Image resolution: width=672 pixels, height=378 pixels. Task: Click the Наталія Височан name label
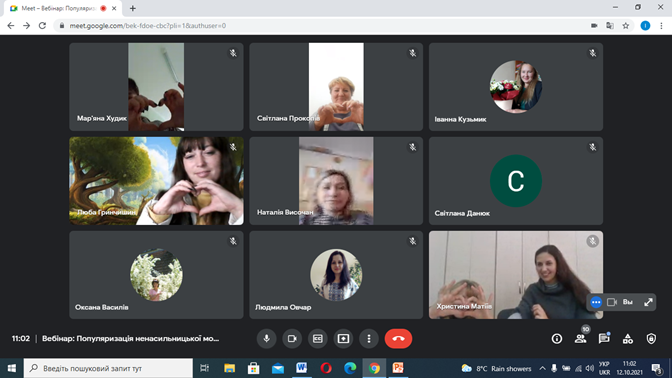click(285, 212)
